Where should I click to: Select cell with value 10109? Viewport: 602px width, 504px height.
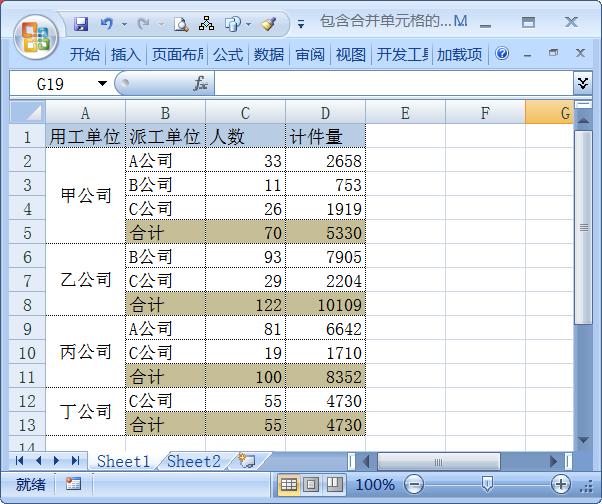[325, 304]
